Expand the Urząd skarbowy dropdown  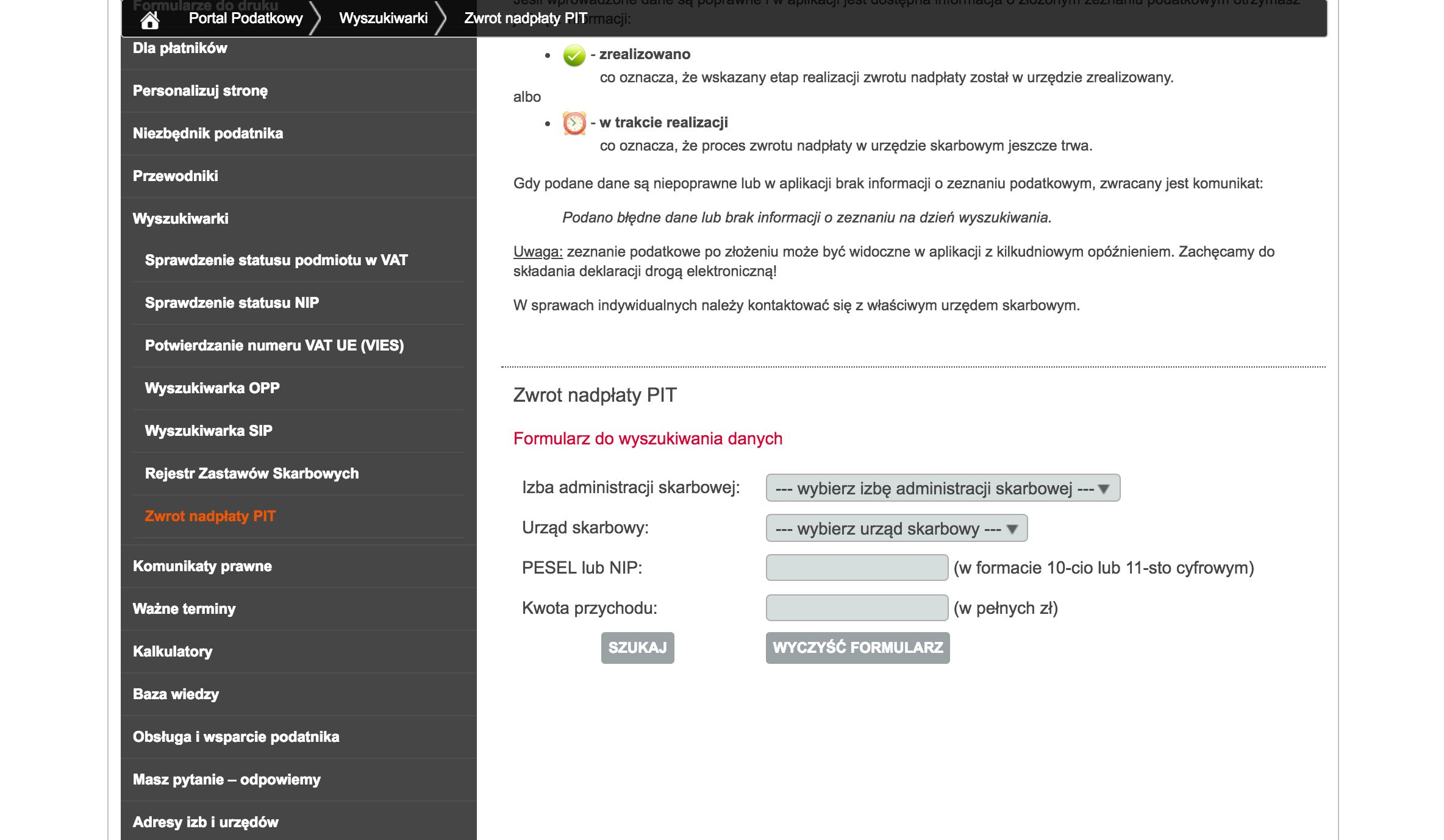pyautogui.click(x=896, y=529)
